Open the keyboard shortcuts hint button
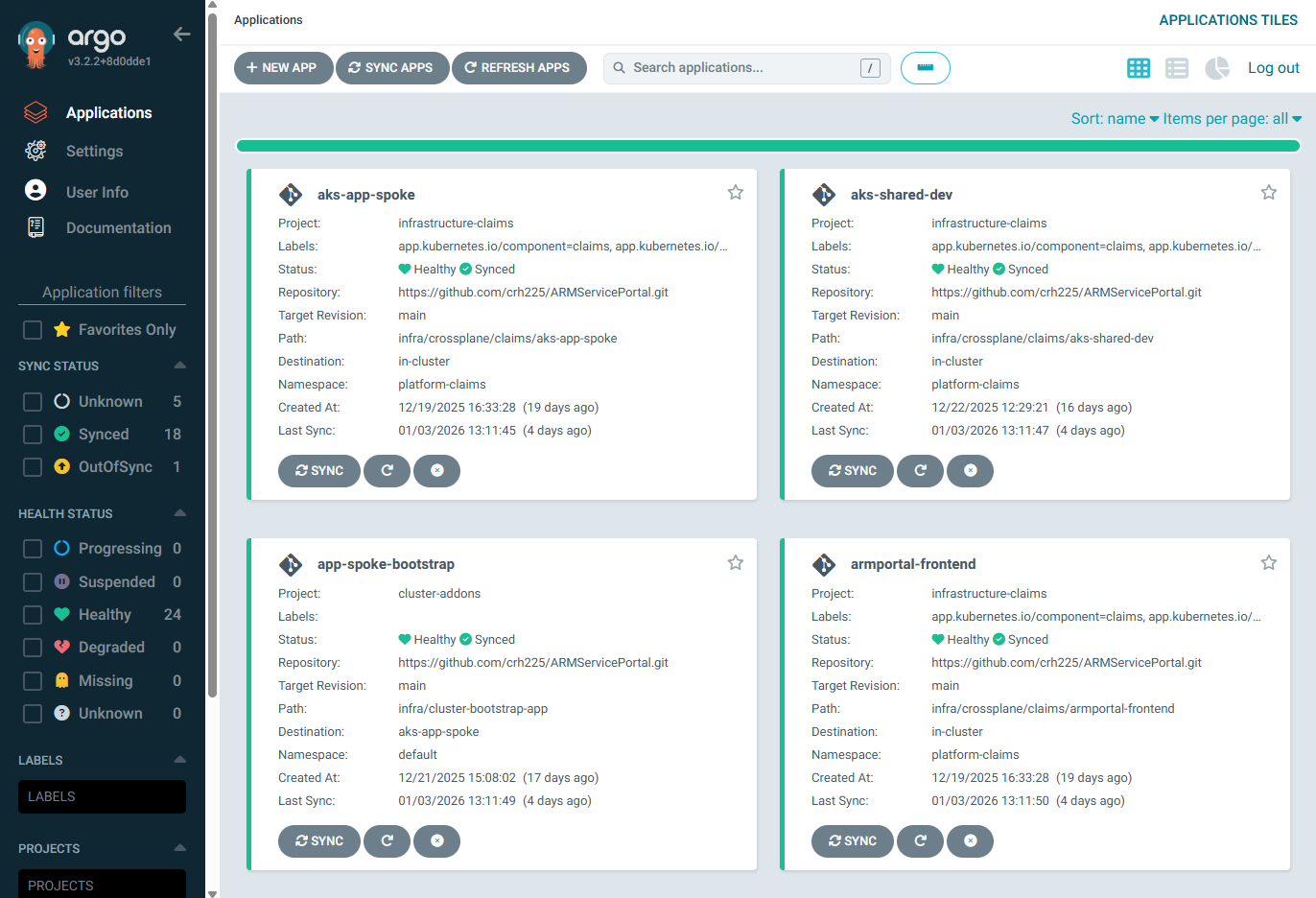The width and height of the screenshot is (1316, 898). pyautogui.click(x=925, y=67)
